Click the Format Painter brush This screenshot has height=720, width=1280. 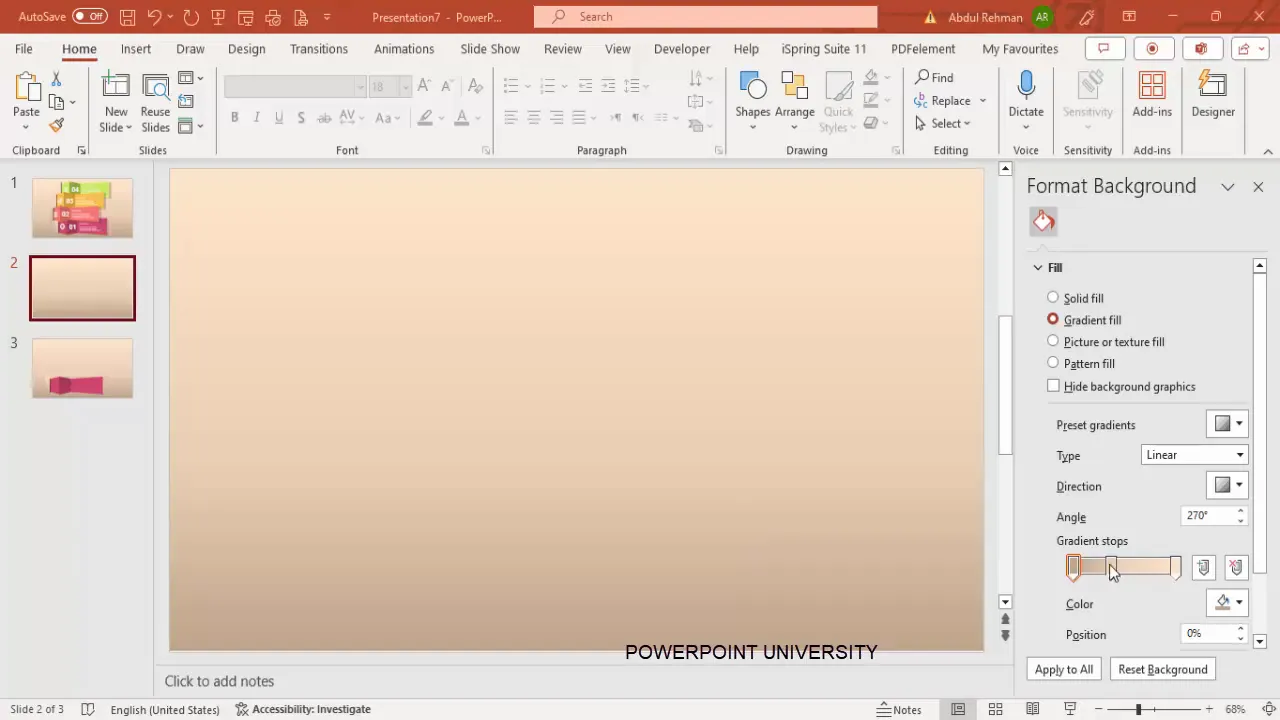[x=56, y=125]
